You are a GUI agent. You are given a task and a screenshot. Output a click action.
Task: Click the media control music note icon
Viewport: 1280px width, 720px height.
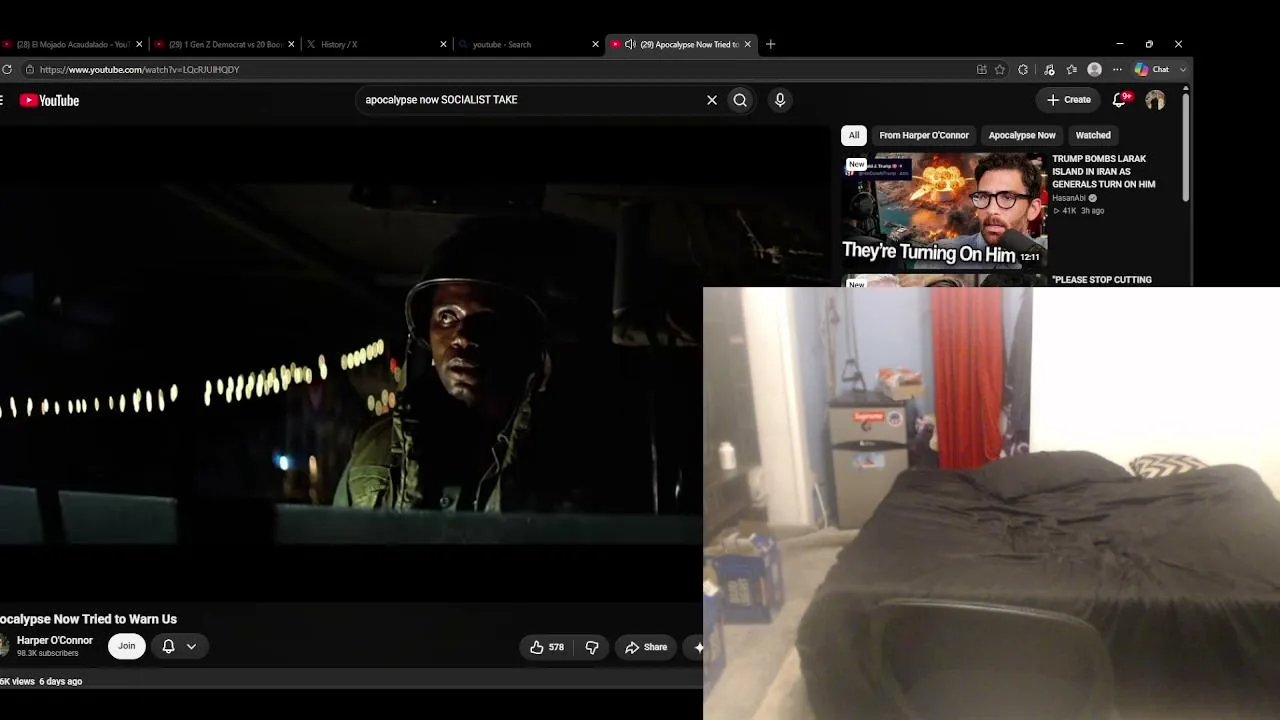coord(1048,70)
